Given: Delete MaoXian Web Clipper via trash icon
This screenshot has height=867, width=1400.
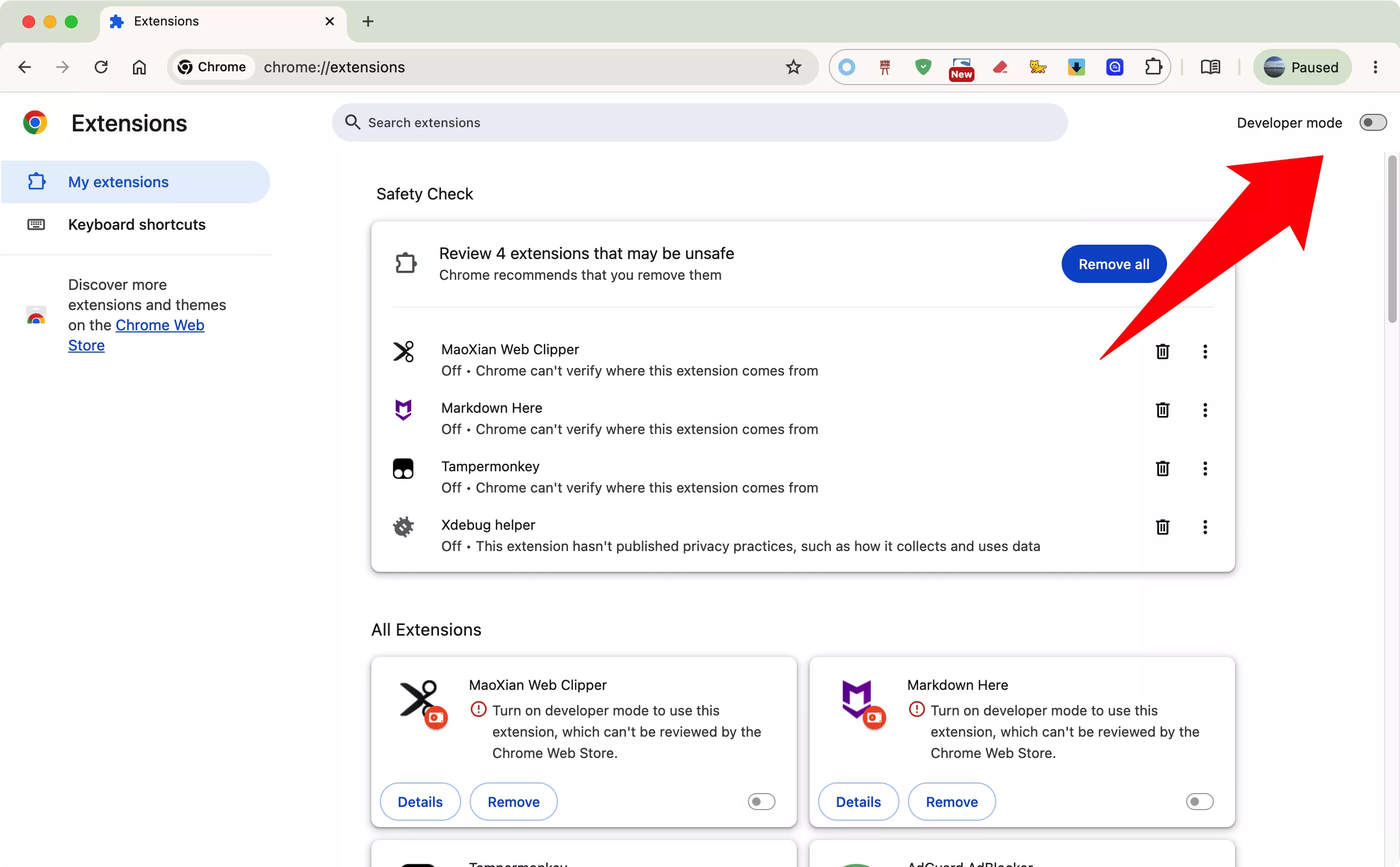Looking at the screenshot, I should (x=1162, y=352).
